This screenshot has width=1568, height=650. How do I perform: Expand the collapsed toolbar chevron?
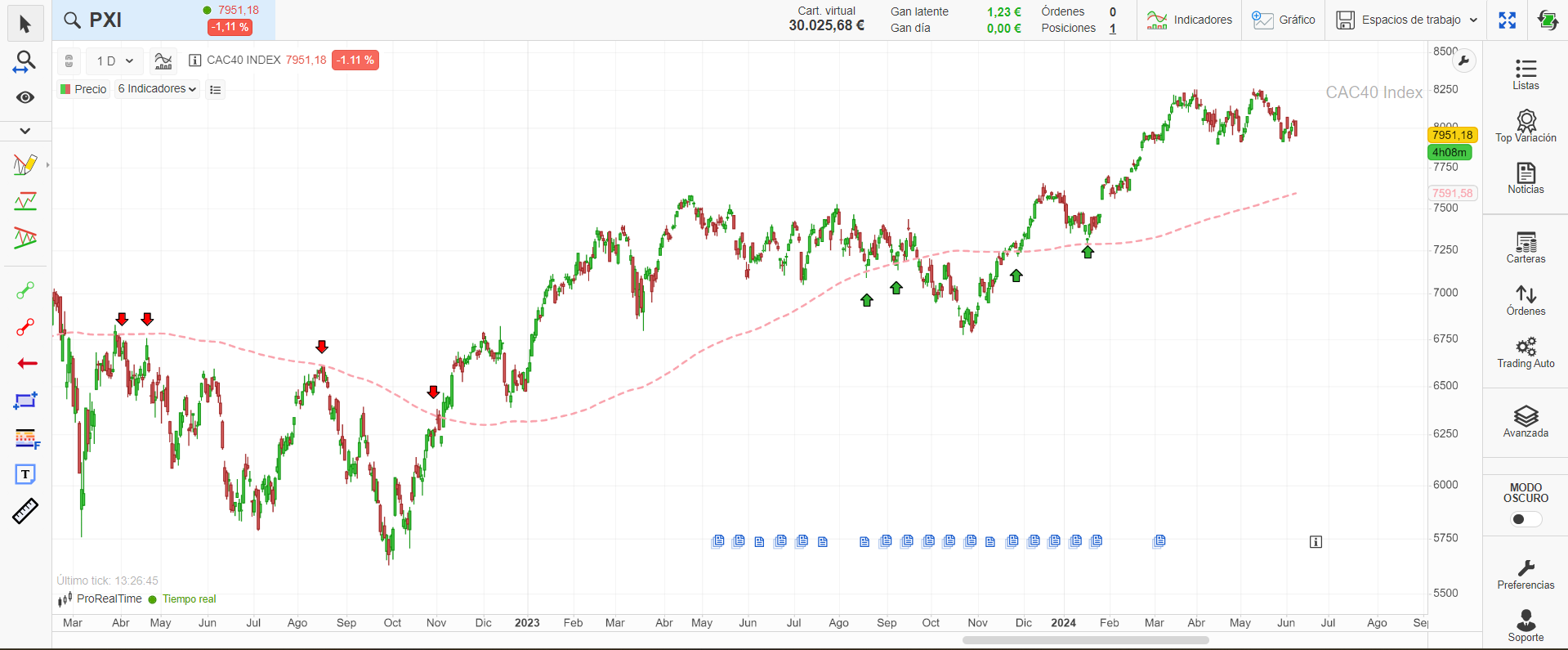pyautogui.click(x=25, y=131)
